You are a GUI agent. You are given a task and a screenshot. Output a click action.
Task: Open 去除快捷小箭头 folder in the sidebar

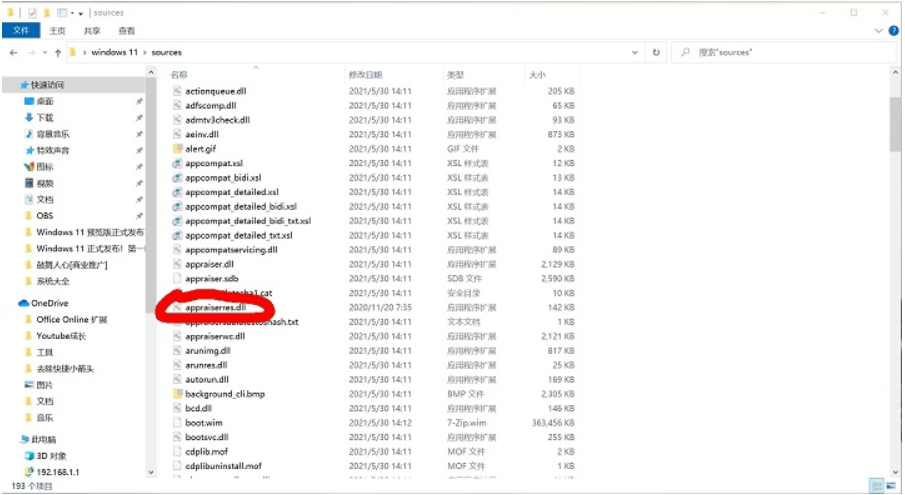[x=65, y=368]
